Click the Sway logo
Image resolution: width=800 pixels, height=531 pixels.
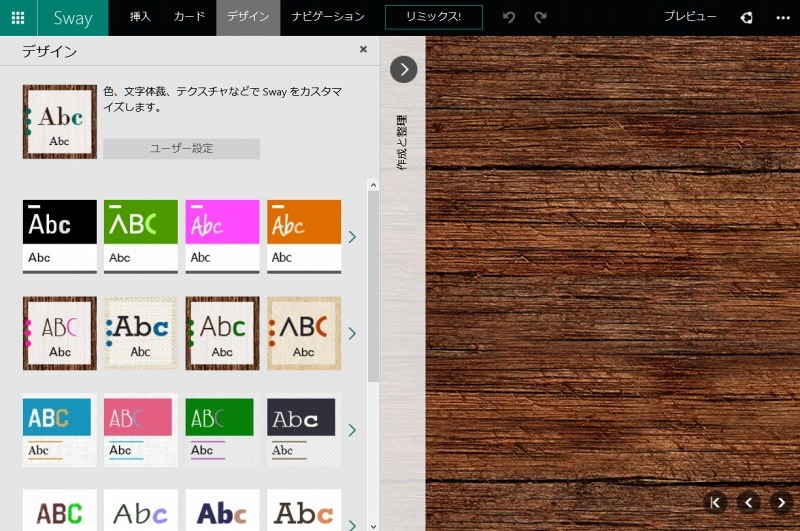click(73, 18)
